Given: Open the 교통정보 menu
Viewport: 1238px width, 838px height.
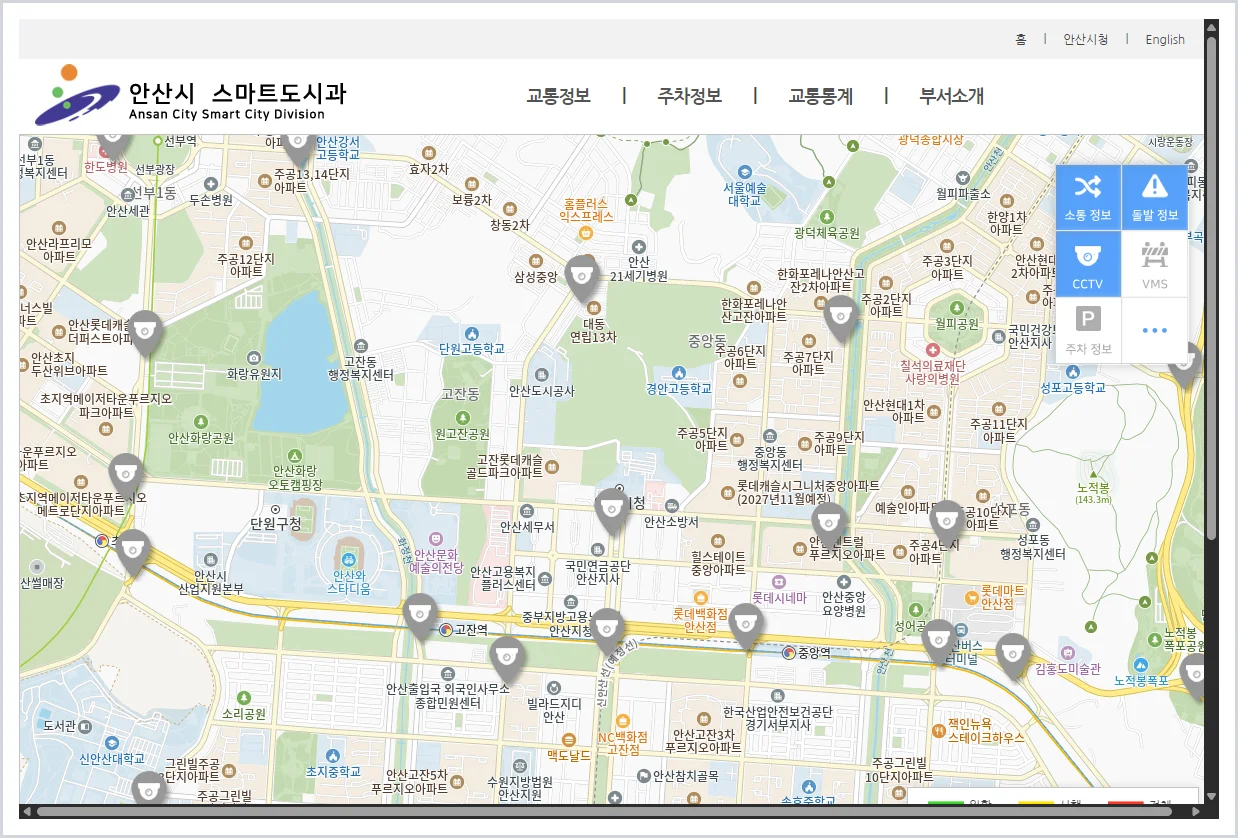Looking at the screenshot, I should (558, 96).
